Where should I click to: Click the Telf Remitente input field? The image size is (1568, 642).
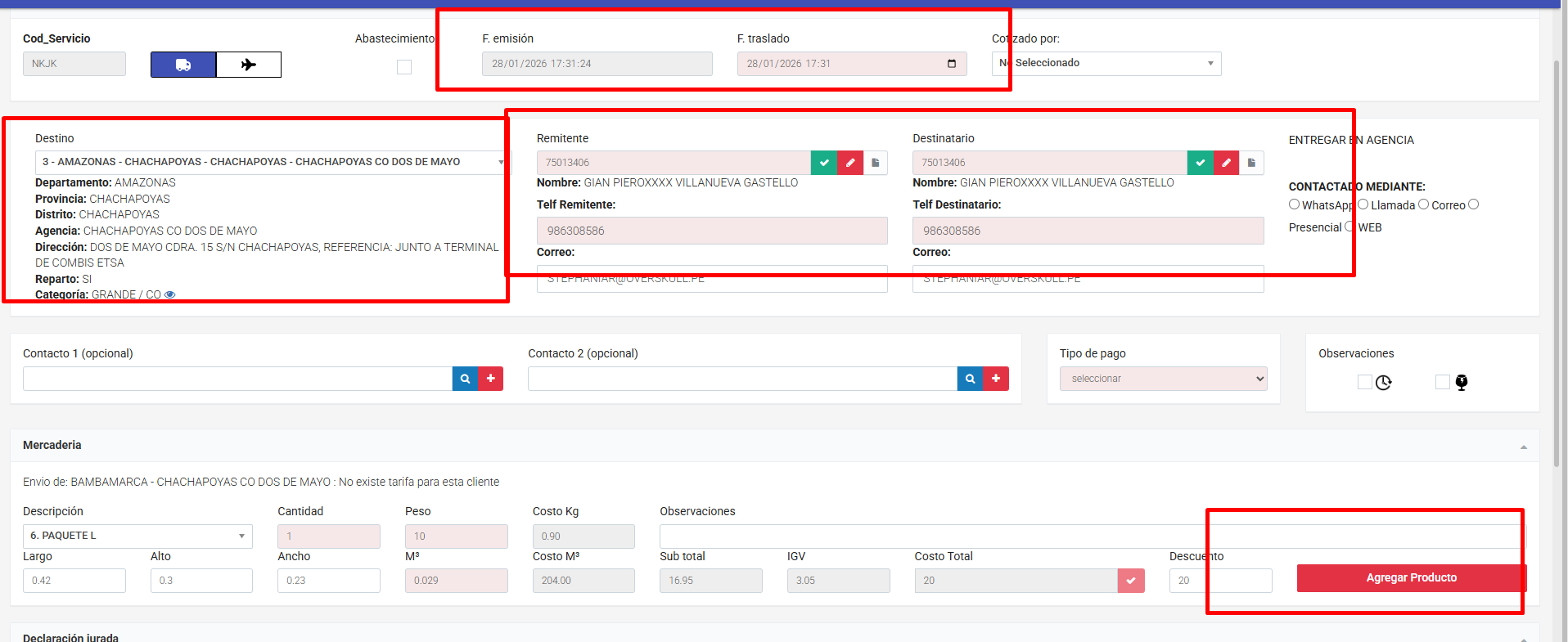[711, 231]
